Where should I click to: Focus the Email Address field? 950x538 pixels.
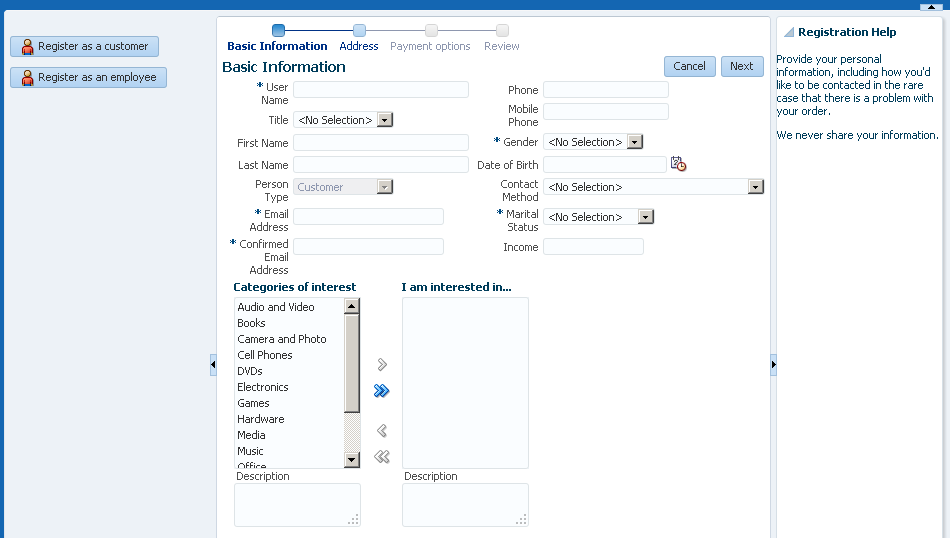pos(368,216)
